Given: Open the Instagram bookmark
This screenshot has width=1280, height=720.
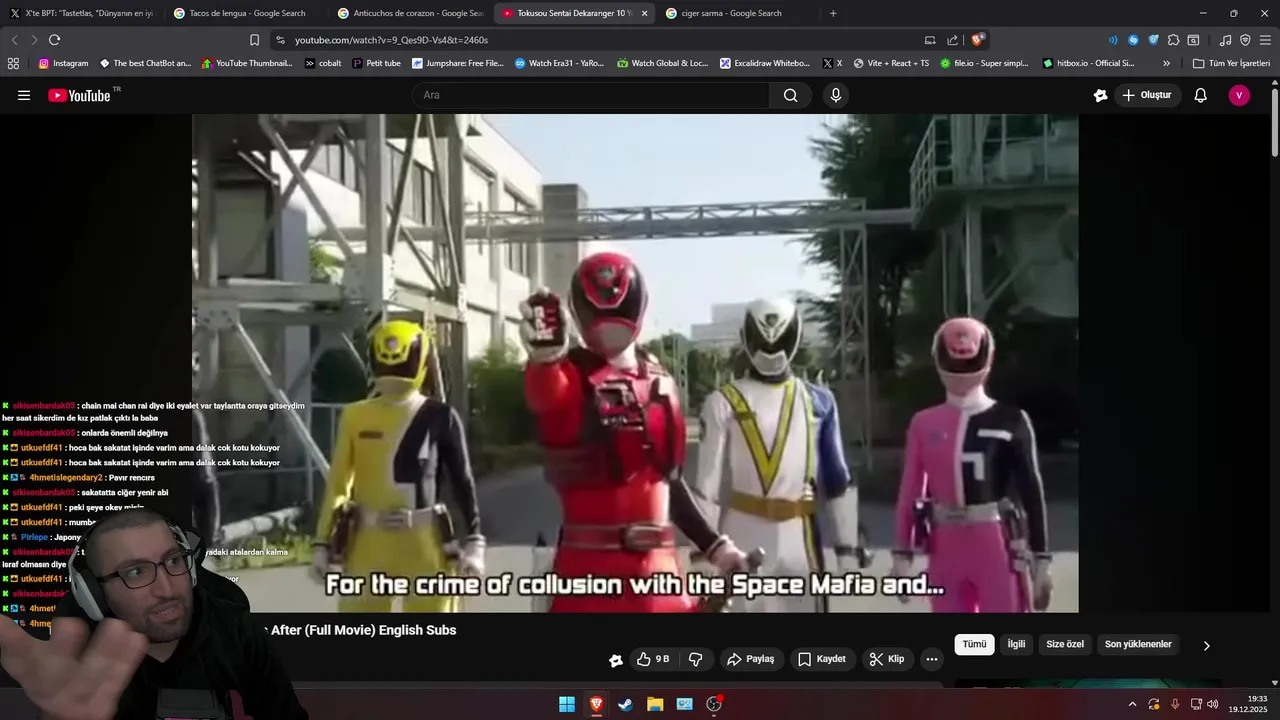Looking at the screenshot, I should [x=63, y=63].
